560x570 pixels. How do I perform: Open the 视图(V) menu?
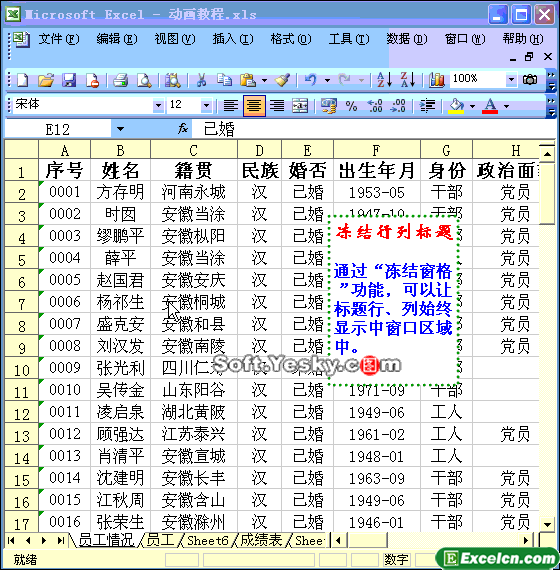pyautogui.click(x=175, y=39)
